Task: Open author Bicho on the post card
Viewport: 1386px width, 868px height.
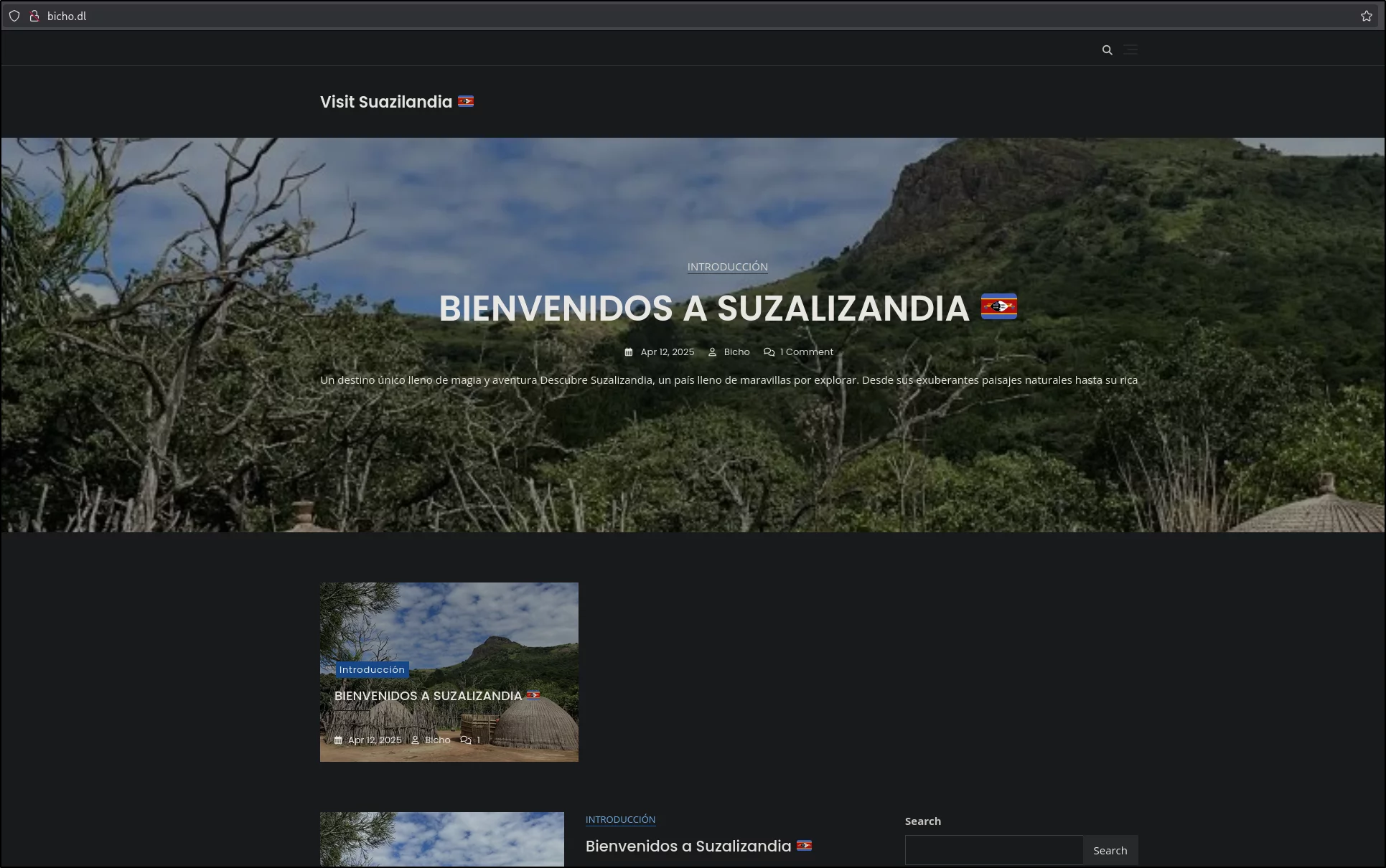Action: coord(437,740)
